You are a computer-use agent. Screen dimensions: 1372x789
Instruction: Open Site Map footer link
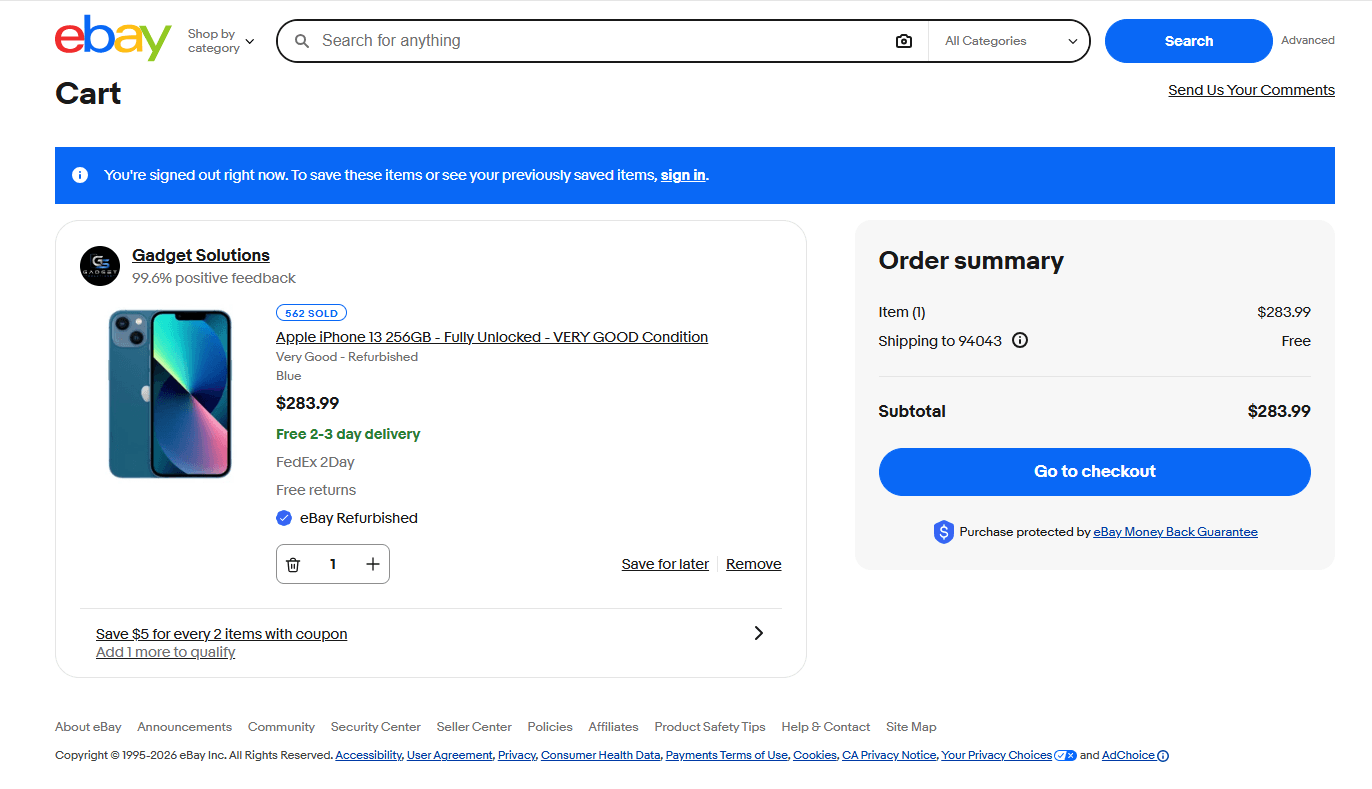(911, 727)
